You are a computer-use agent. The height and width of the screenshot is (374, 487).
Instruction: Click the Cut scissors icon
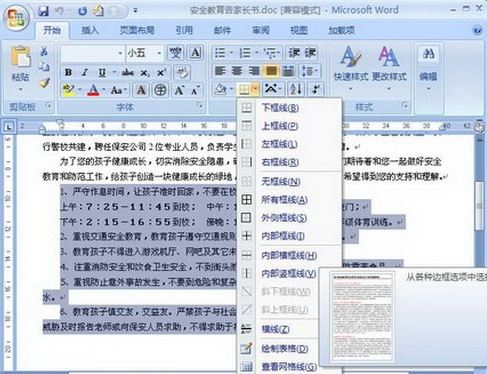[44, 51]
